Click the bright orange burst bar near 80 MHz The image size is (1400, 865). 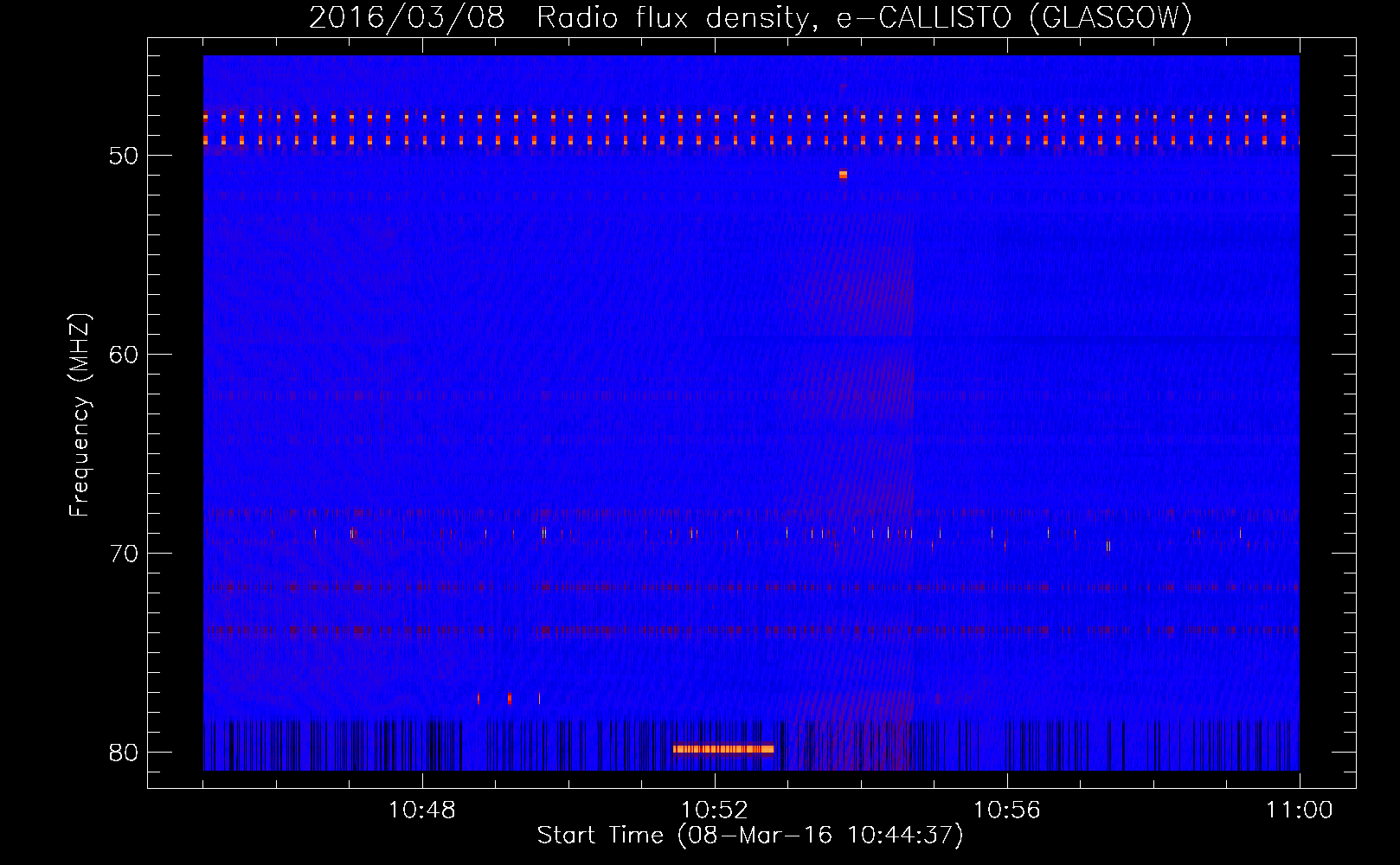(723, 749)
